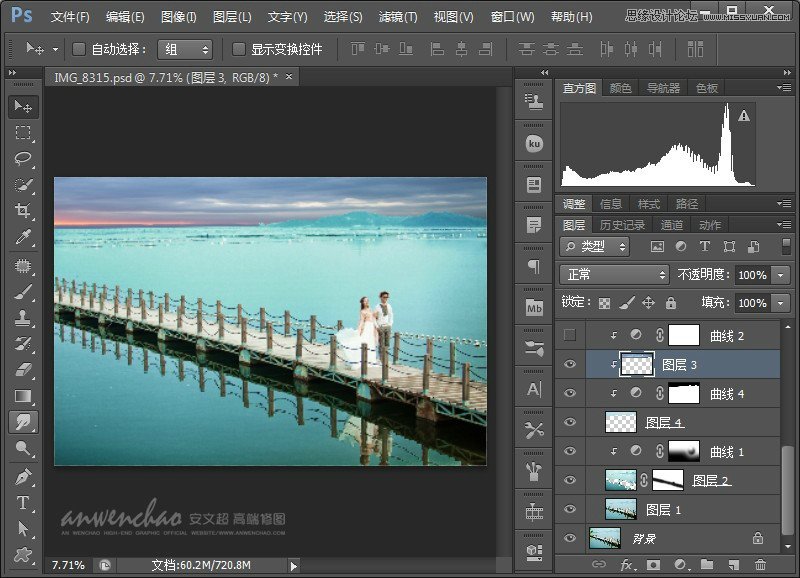Select the Eraser tool
This screenshot has width=800, height=578.
tap(23, 370)
